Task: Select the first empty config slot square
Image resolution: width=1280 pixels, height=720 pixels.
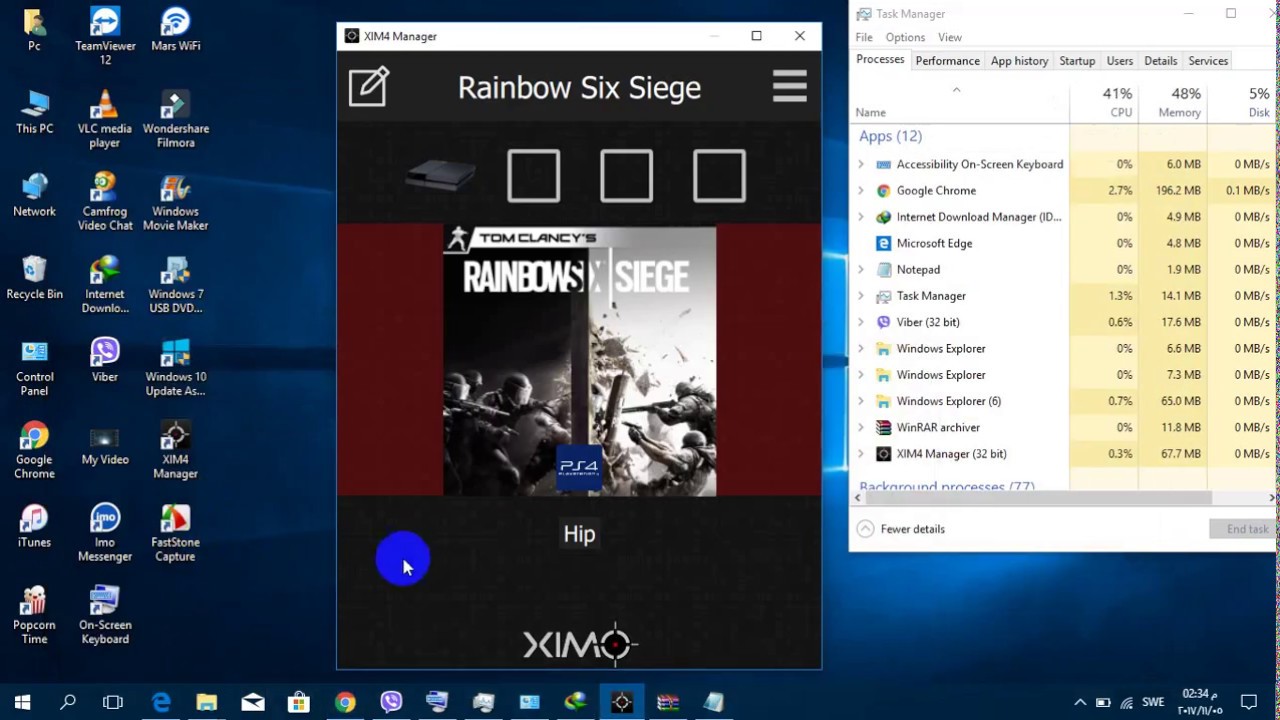Action: [533, 176]
